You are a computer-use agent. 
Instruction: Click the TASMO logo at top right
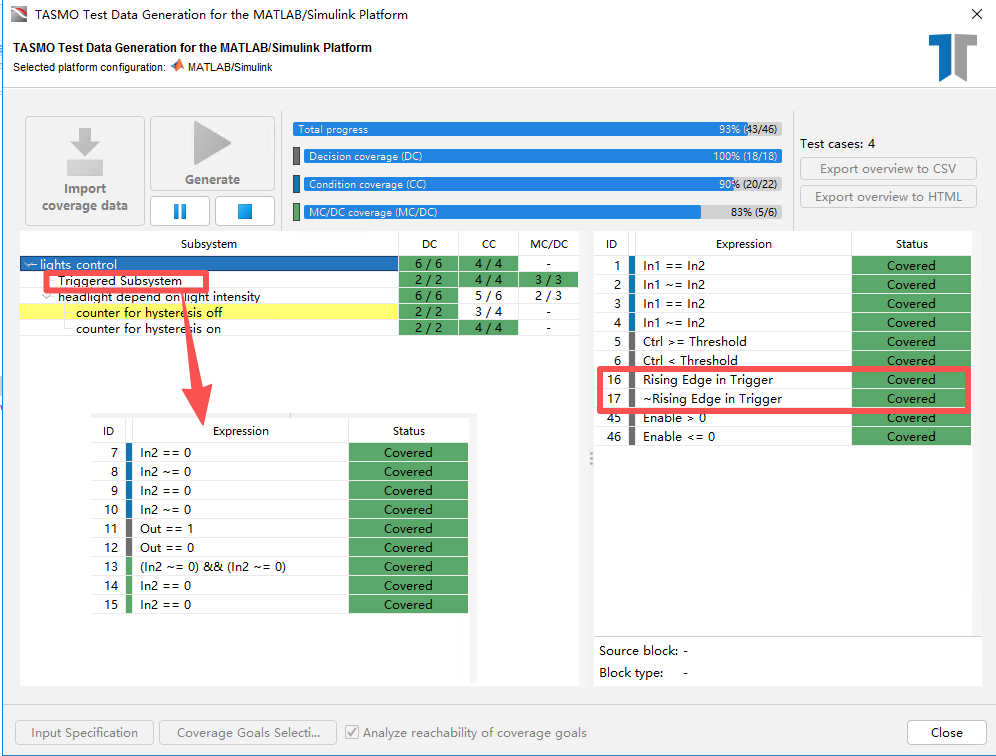point(951,58)
